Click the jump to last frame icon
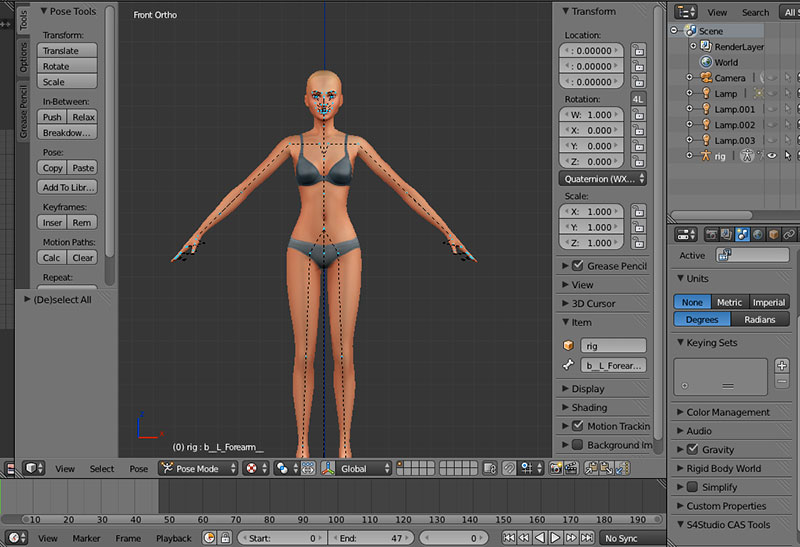800x547 pixels. [586, 538]
